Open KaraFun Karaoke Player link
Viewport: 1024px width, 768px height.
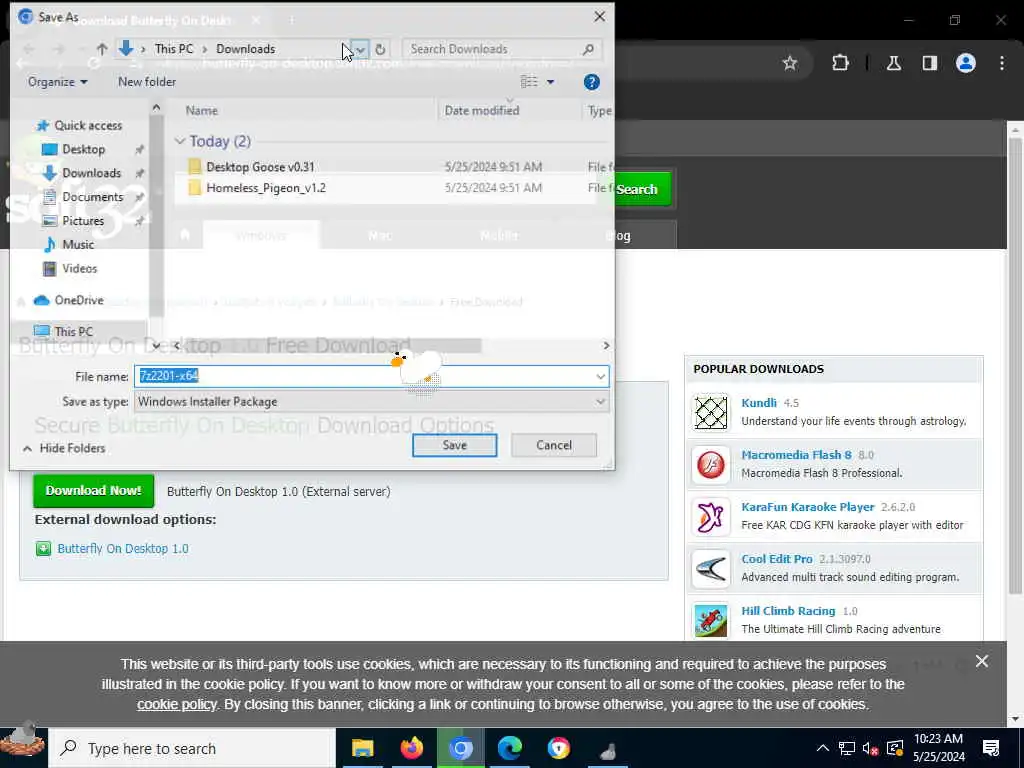pos(808,507)
